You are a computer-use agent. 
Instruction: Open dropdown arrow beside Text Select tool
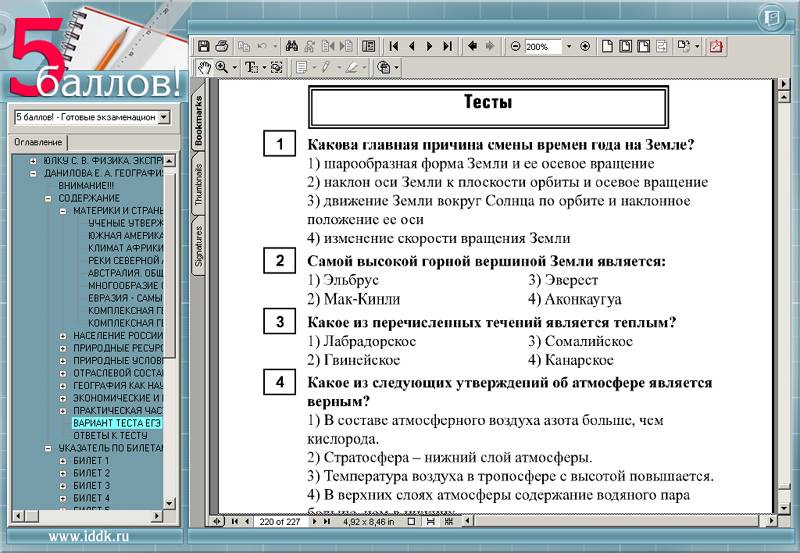point(264,67)
